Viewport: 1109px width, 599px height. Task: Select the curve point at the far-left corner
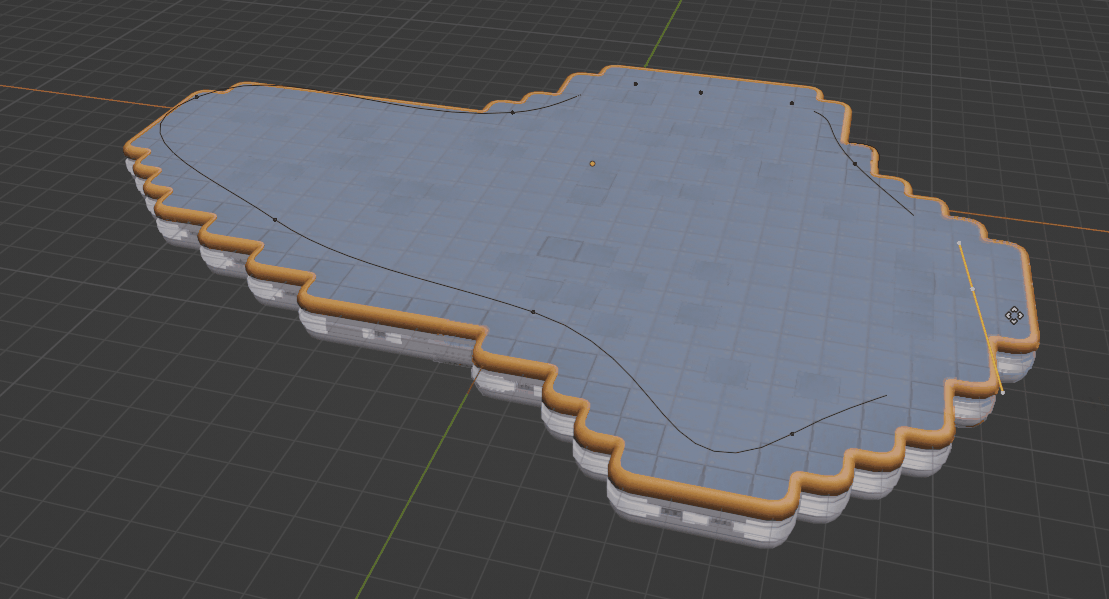pos(197,97)
